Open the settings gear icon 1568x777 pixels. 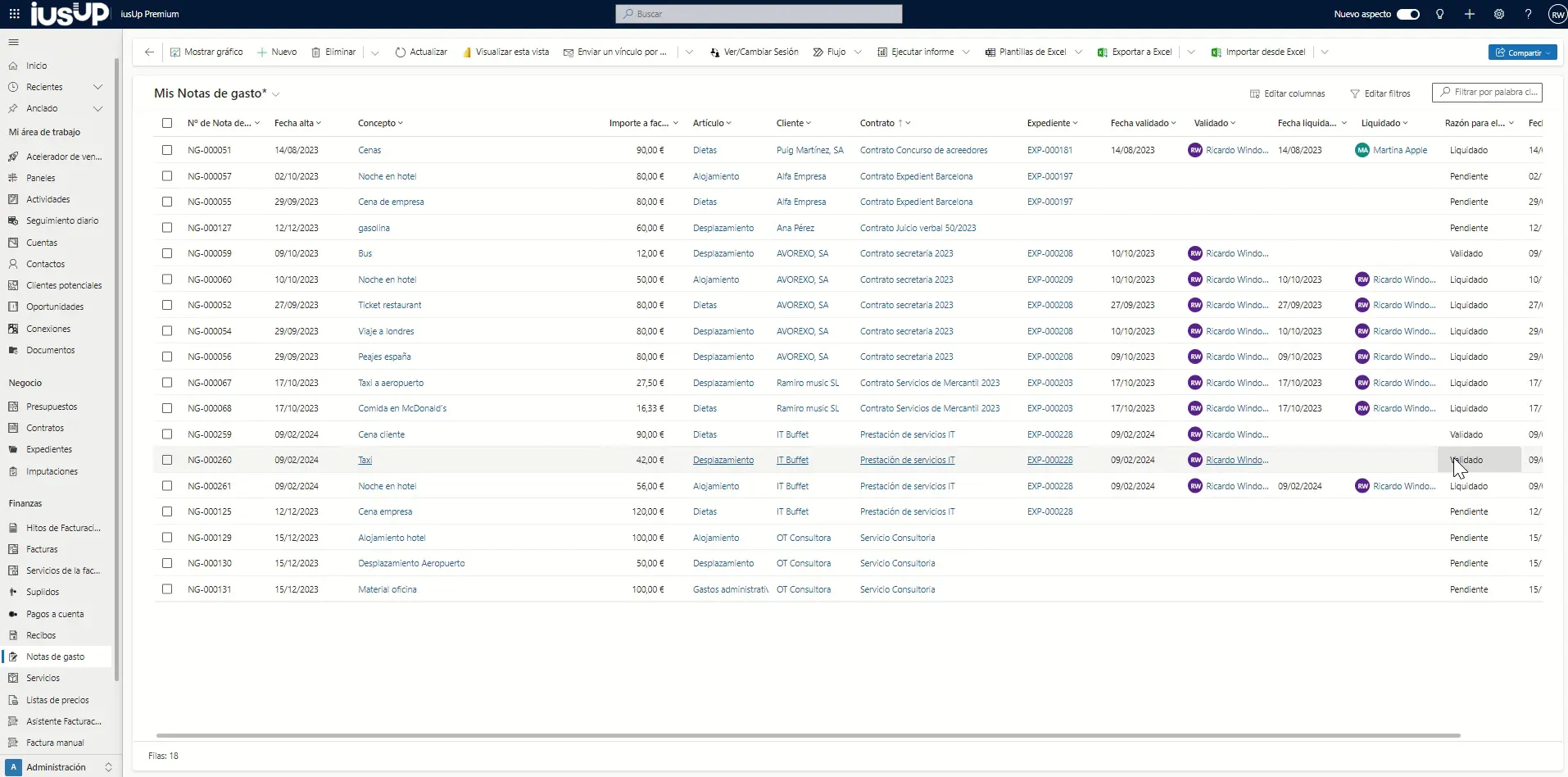click(x=1498, y=14)
